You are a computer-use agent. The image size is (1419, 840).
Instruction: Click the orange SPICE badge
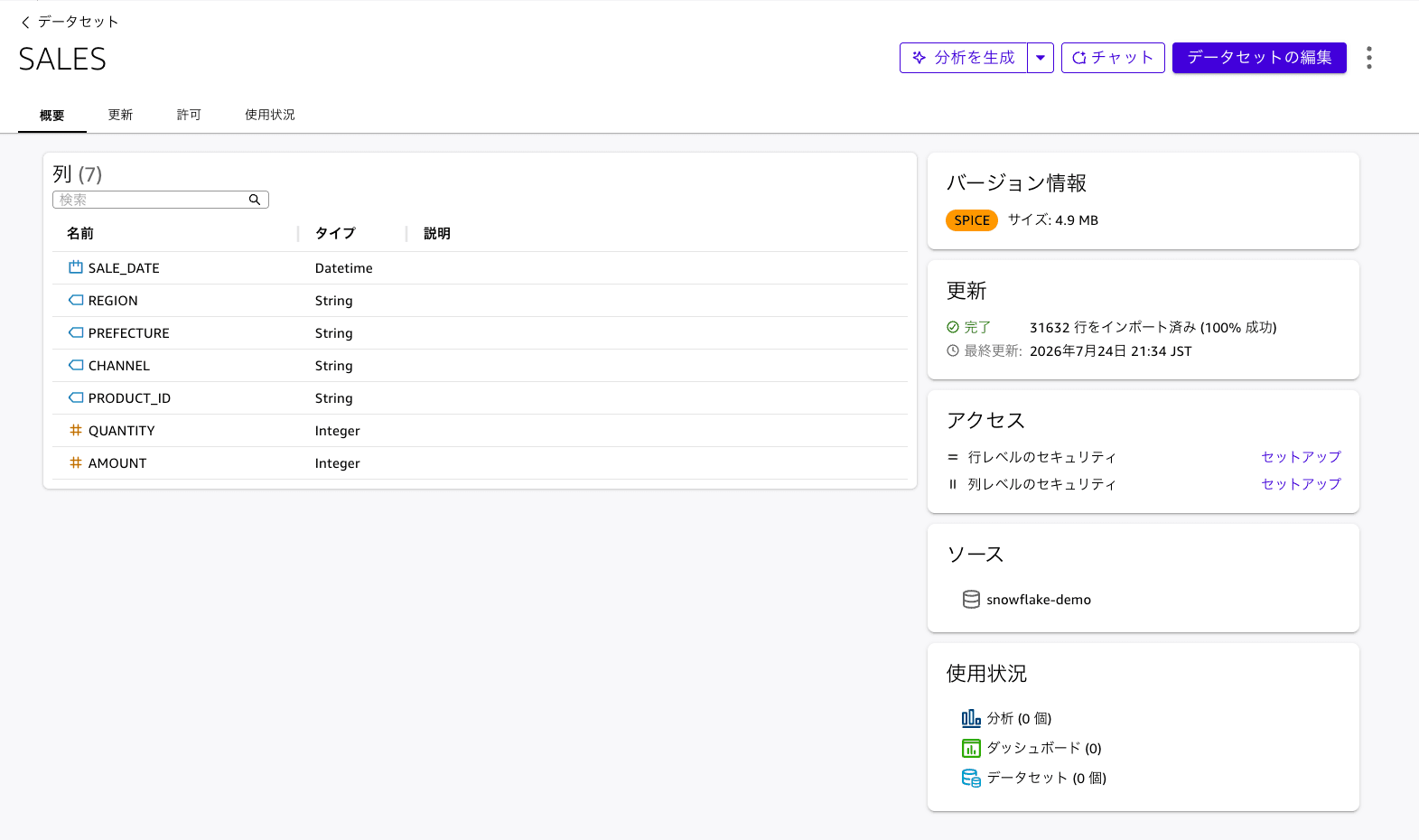pyautogui.click(x=972, y=220)
